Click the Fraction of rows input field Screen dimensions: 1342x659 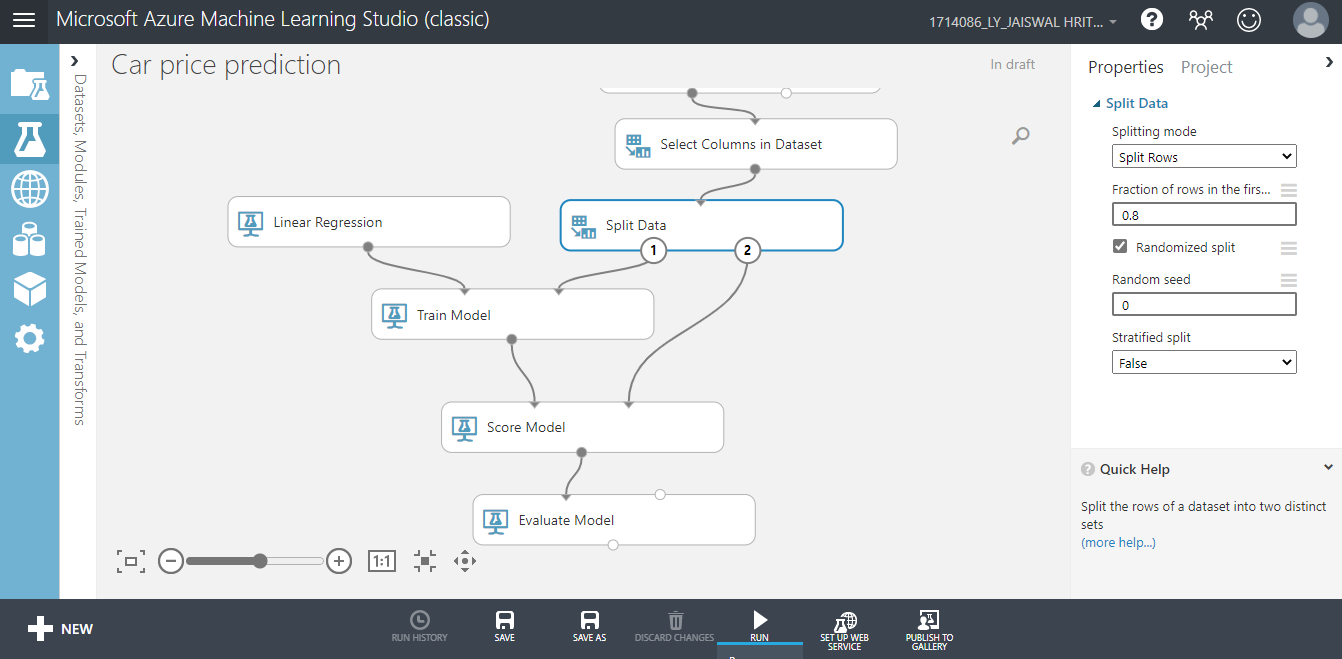point(1204,215)
